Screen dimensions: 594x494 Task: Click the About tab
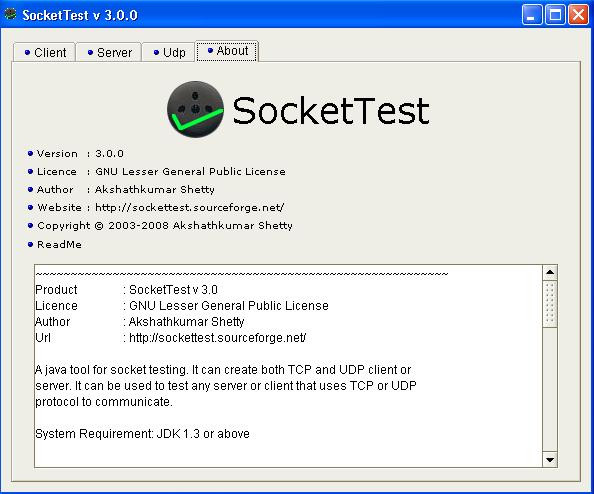227,51
